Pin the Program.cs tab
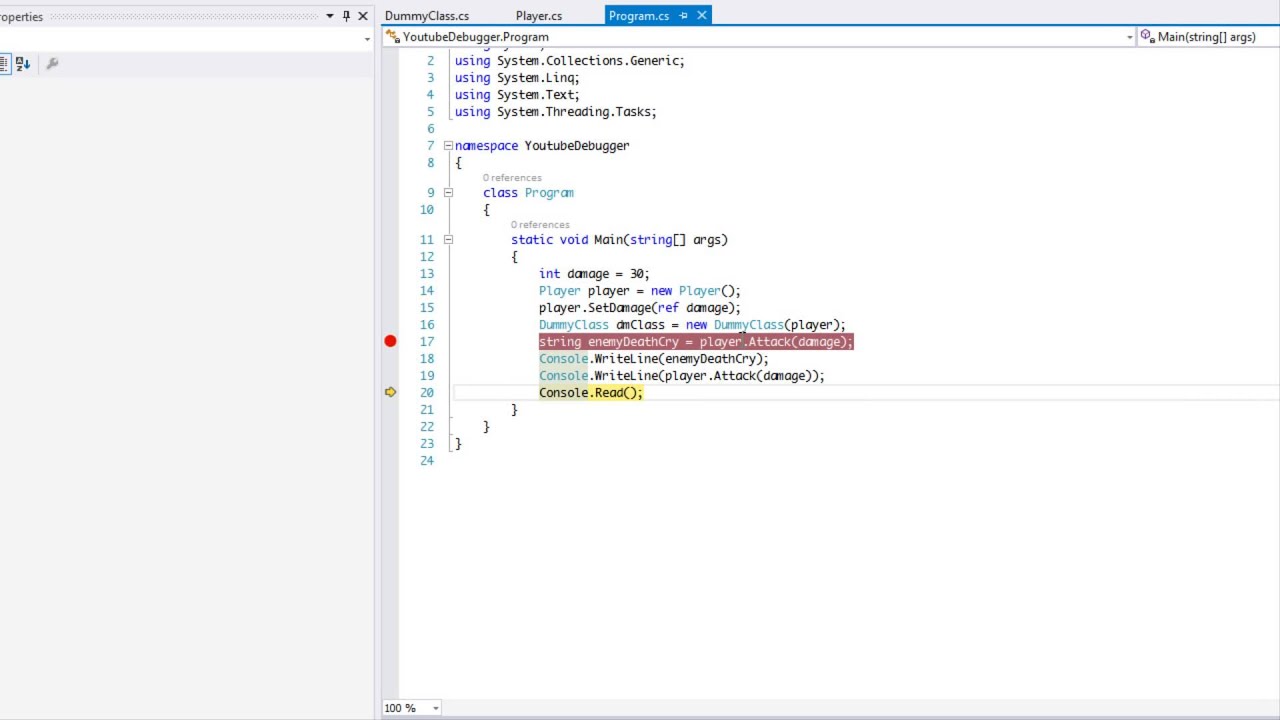 pyautogui.click(x=684, y=16)
